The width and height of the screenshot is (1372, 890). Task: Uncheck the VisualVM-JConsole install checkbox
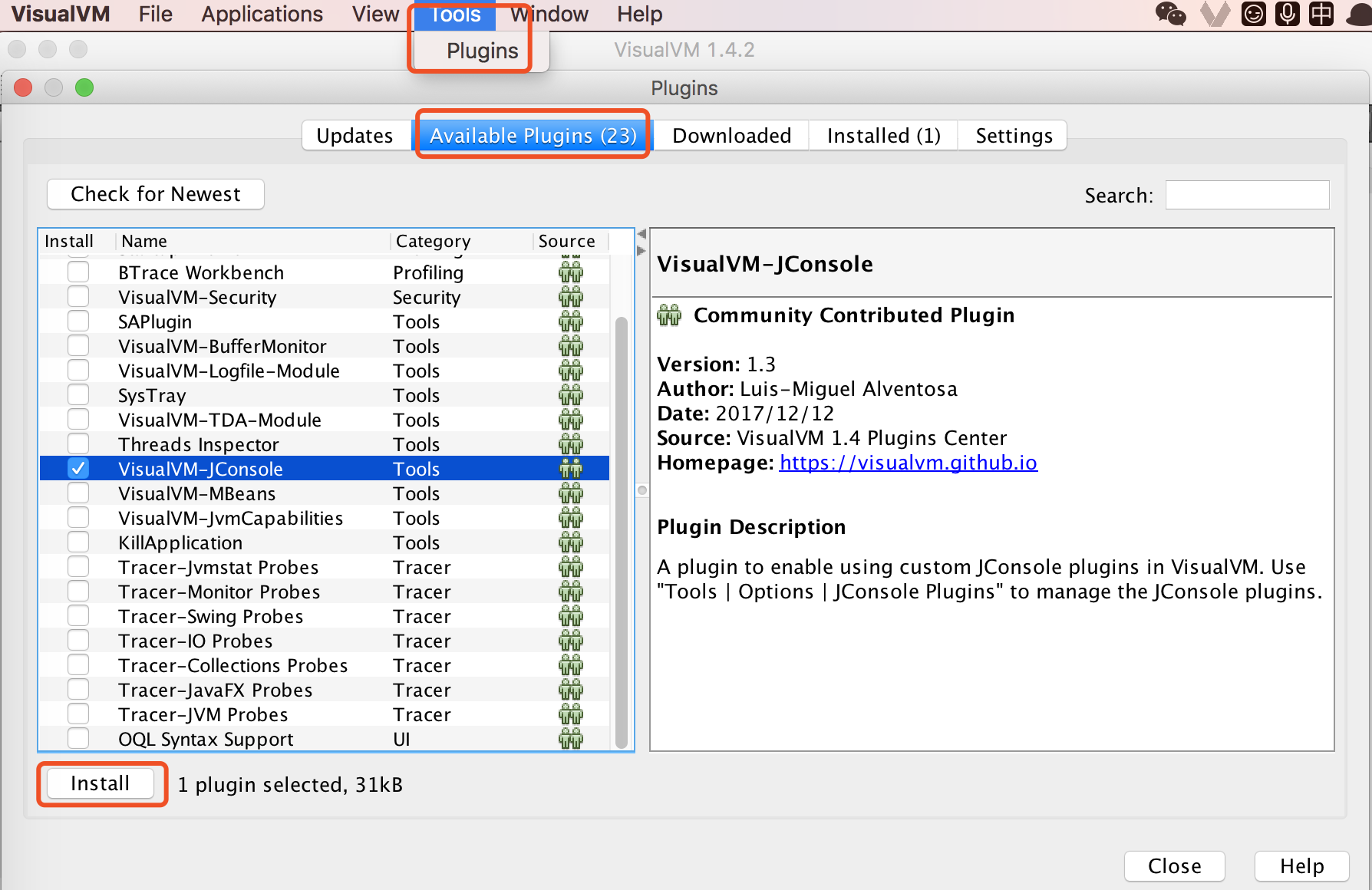(x=78, y=469)
